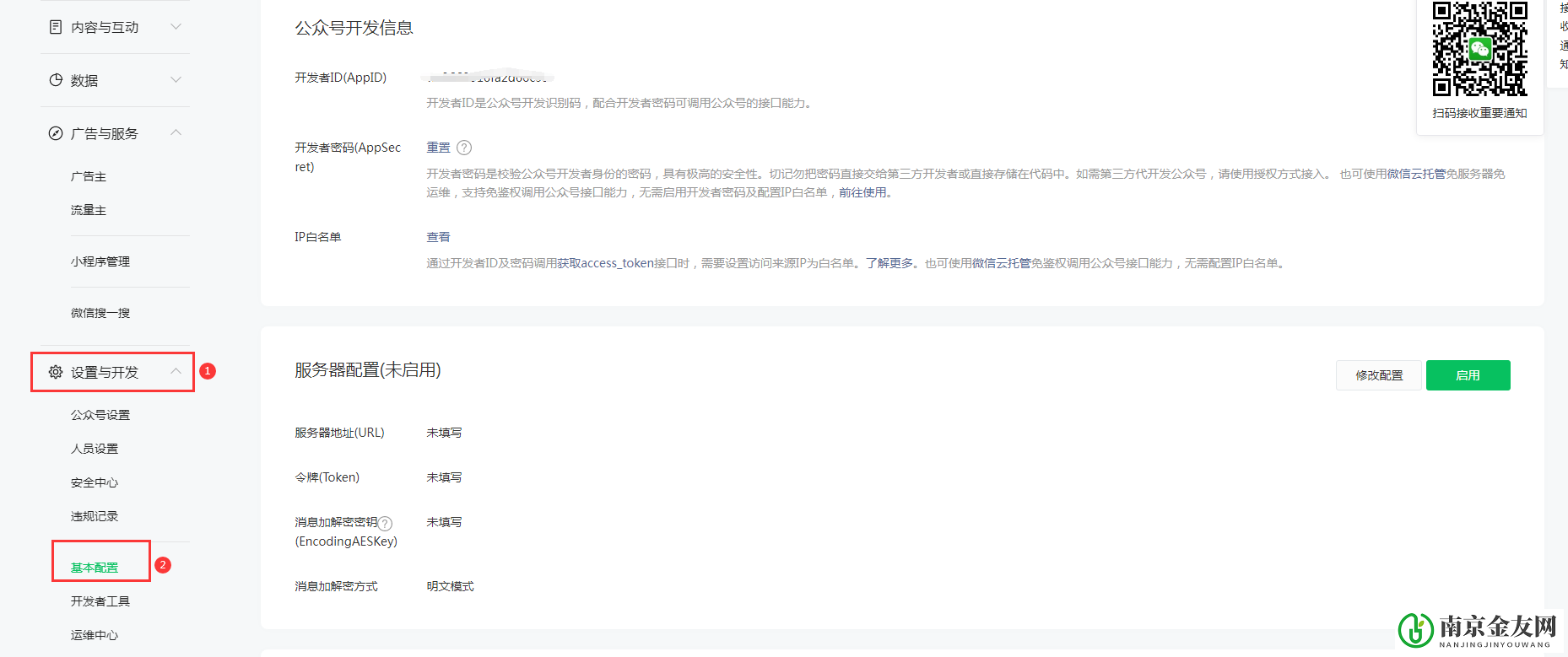
Task: Open 流量主 in the sidebar
Action: (x=89, y=210)
